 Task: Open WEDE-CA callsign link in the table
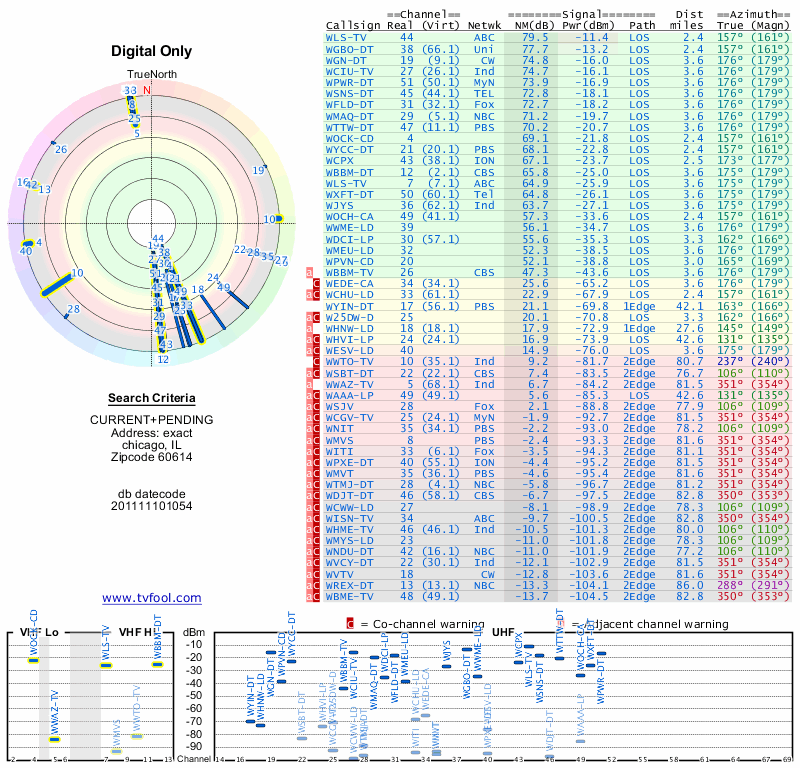coord(349,284)
